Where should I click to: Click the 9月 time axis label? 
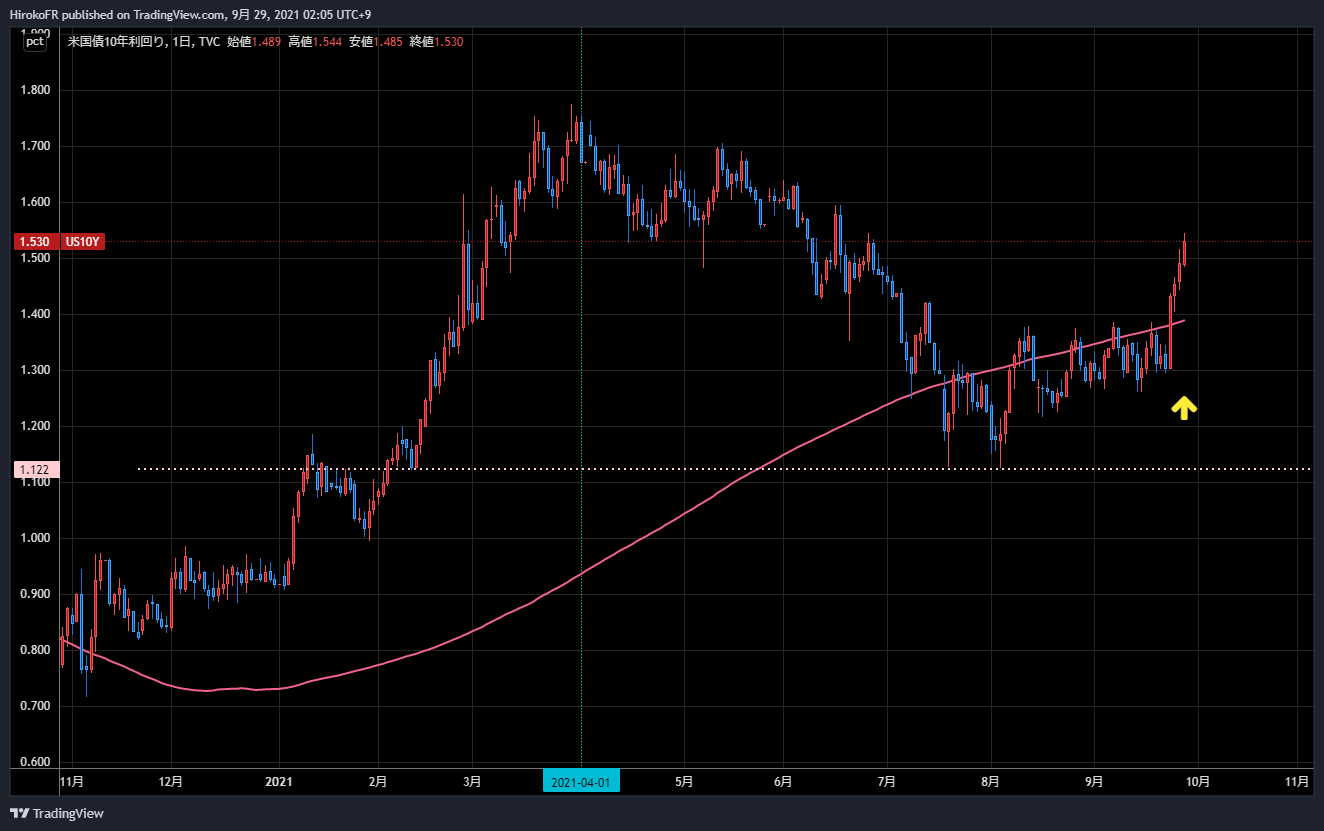1094,781
